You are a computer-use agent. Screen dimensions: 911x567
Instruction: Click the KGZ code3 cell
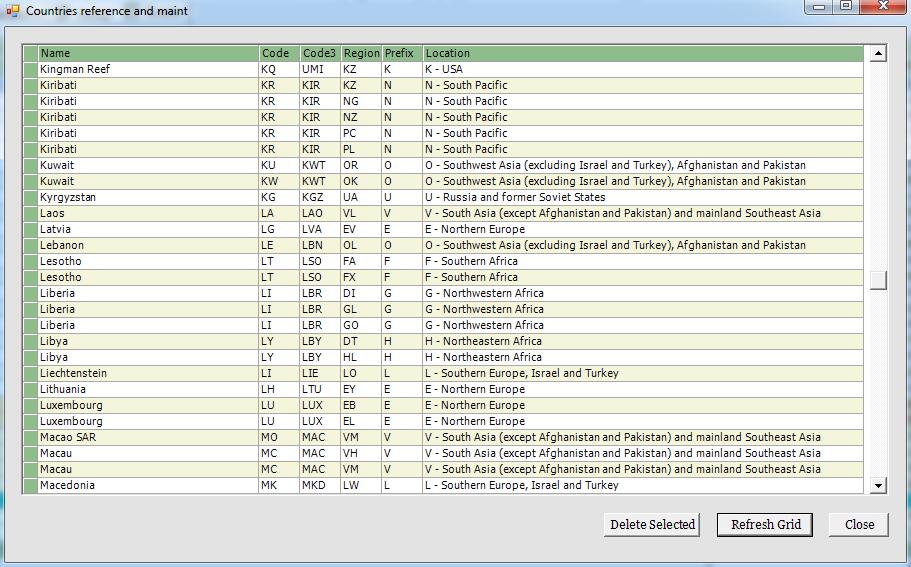[x=320, y=197]
